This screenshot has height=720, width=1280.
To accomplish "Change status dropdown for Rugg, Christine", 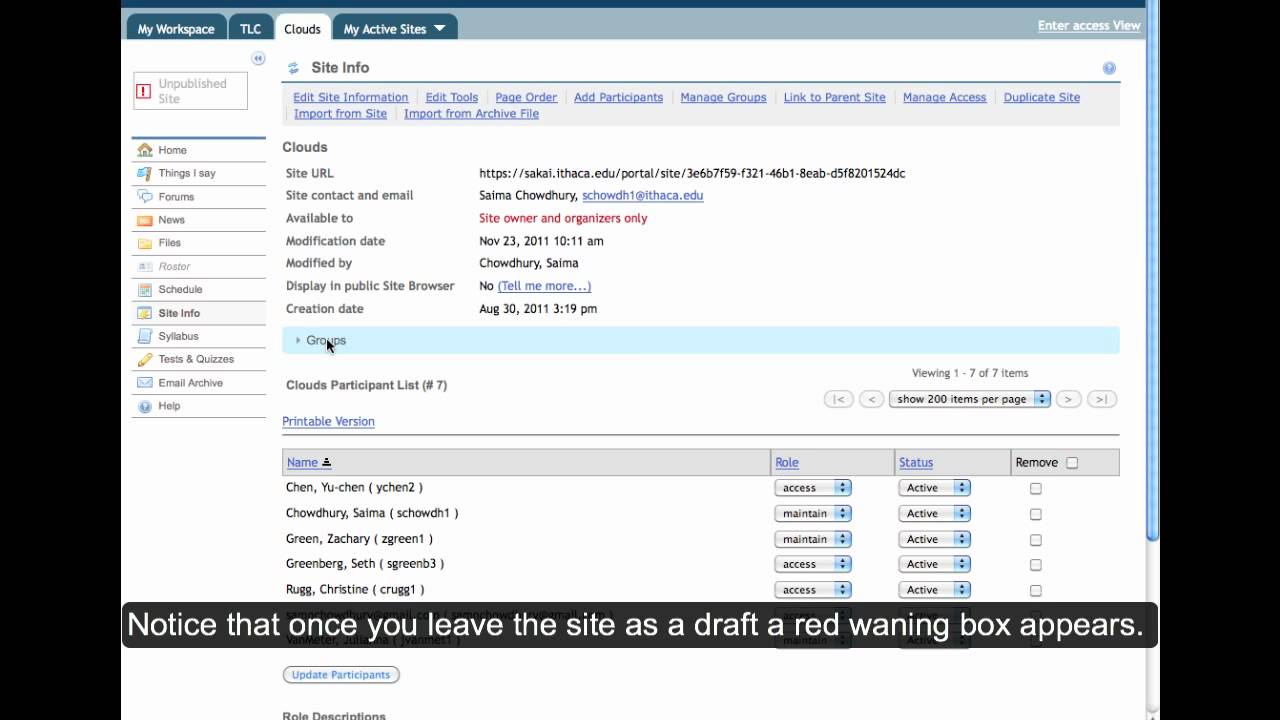I will click(x=934, y=590).
